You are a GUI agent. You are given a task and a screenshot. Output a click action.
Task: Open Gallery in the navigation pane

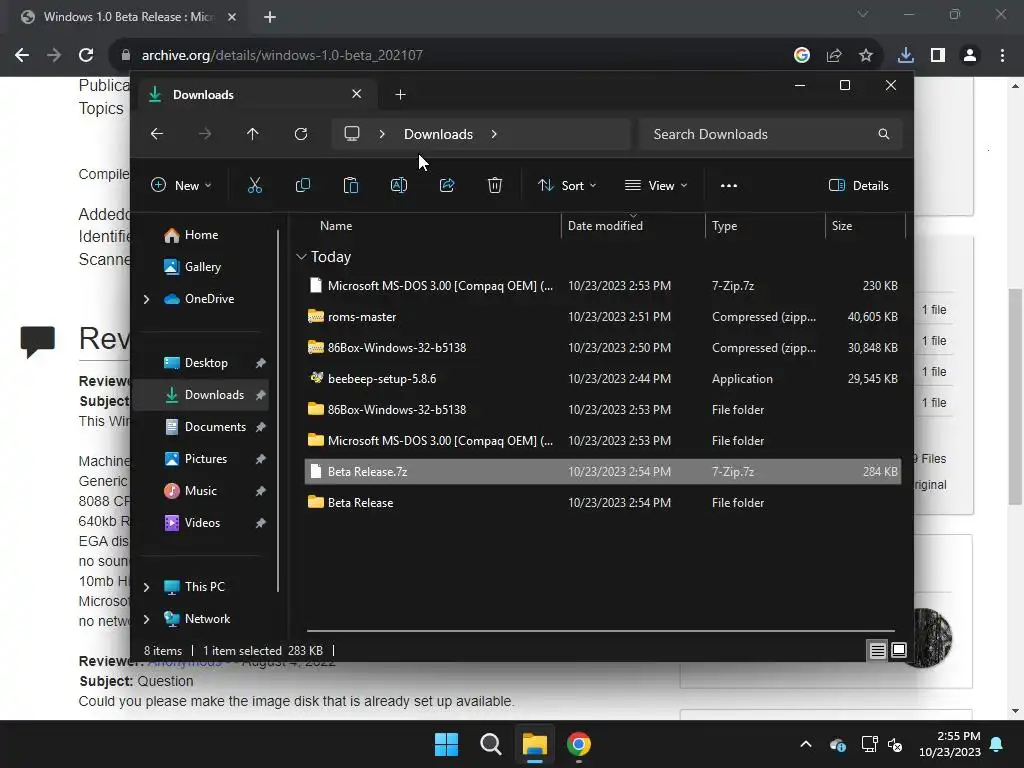(202, 267)
